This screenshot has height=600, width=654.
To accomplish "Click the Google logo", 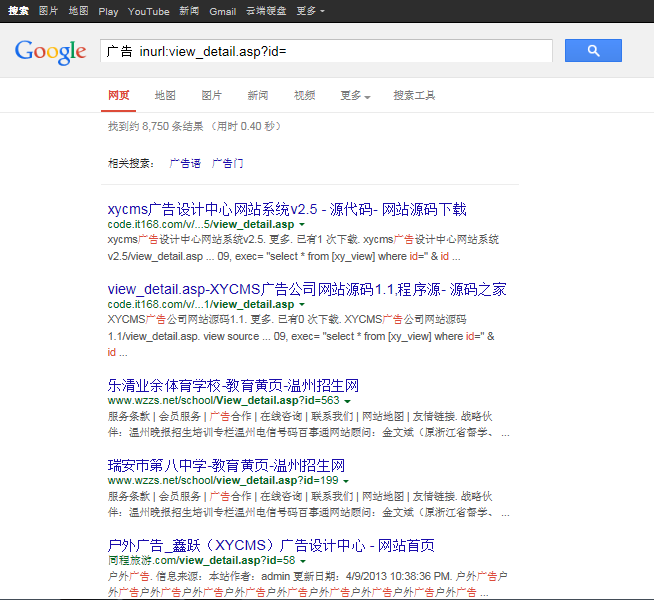I will [50, 52].
